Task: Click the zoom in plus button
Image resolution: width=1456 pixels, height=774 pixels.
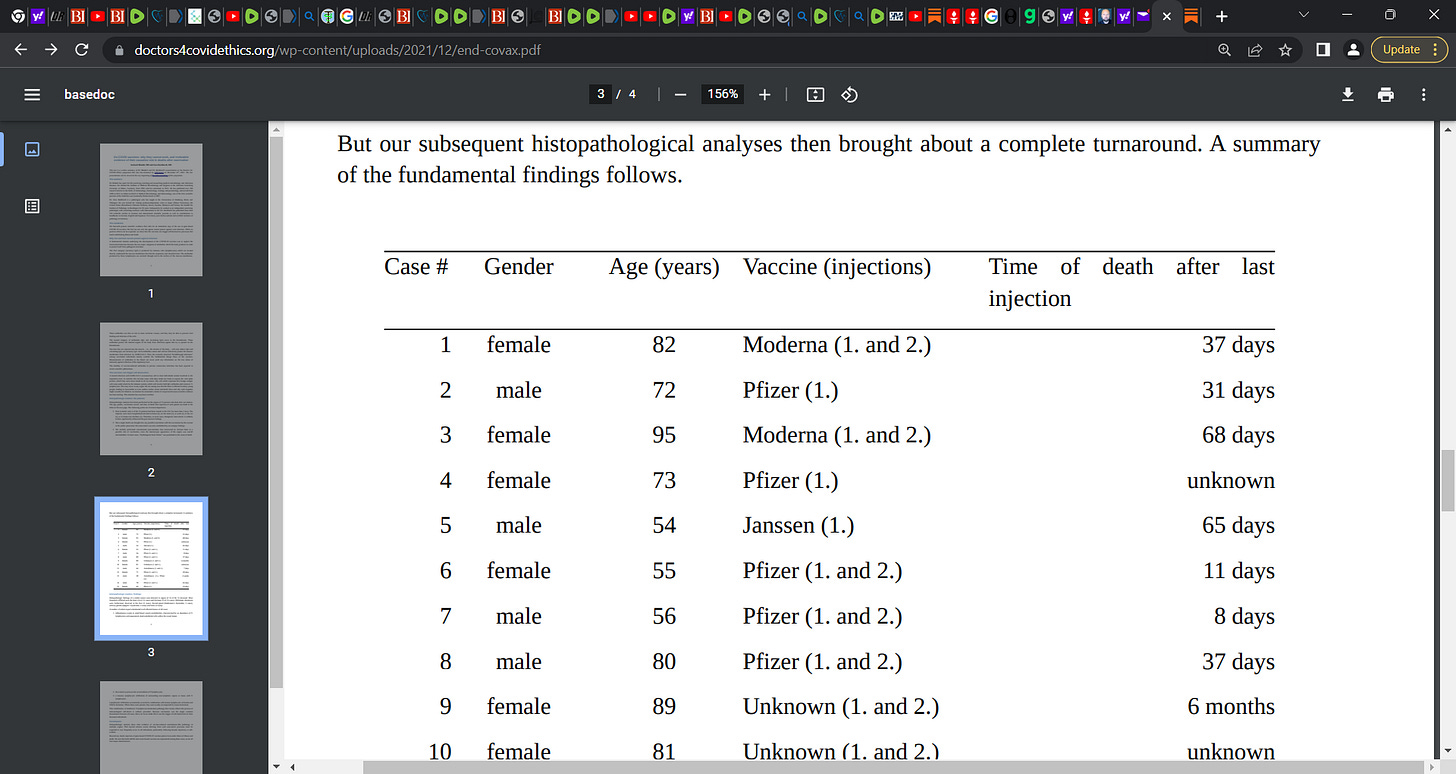Action: 765,94
